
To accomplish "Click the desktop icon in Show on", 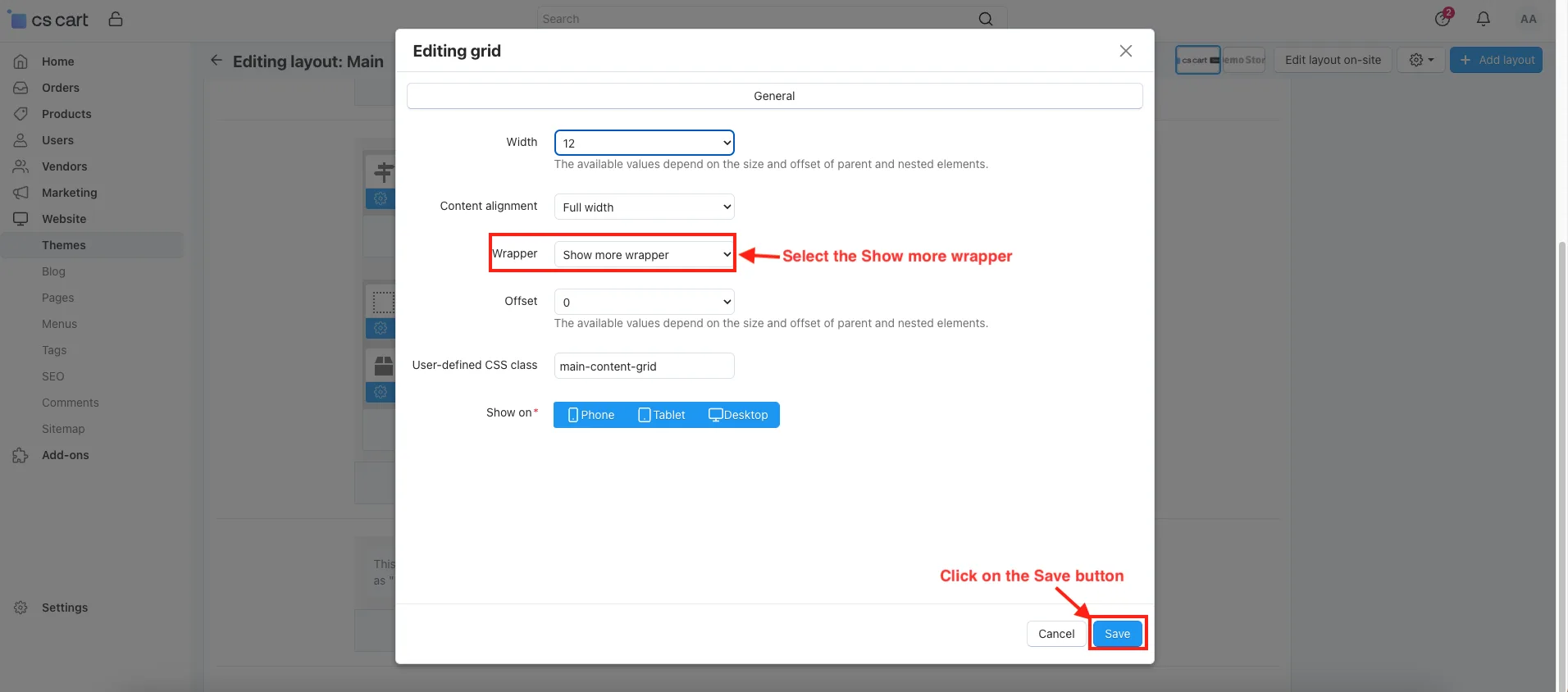I will (x=715, y=415).
